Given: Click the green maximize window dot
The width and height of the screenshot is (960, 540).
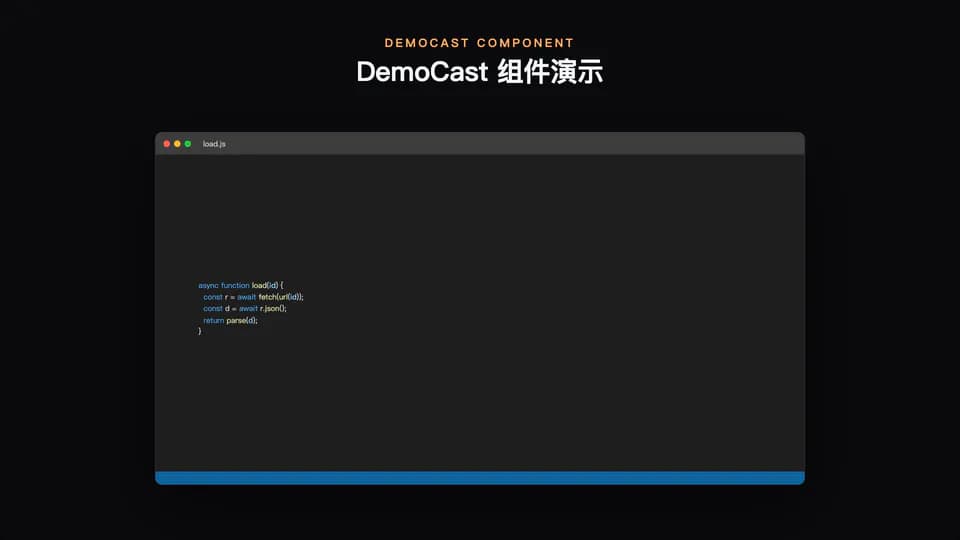Looking at the screenshot, I should (x=188, y=144).
